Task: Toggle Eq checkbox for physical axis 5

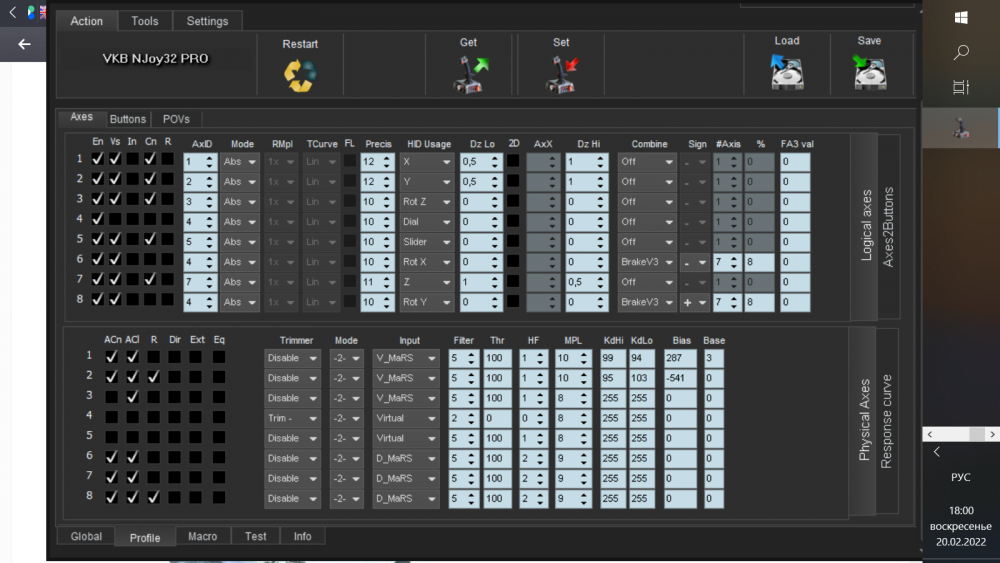Action: tap(219, 437)
